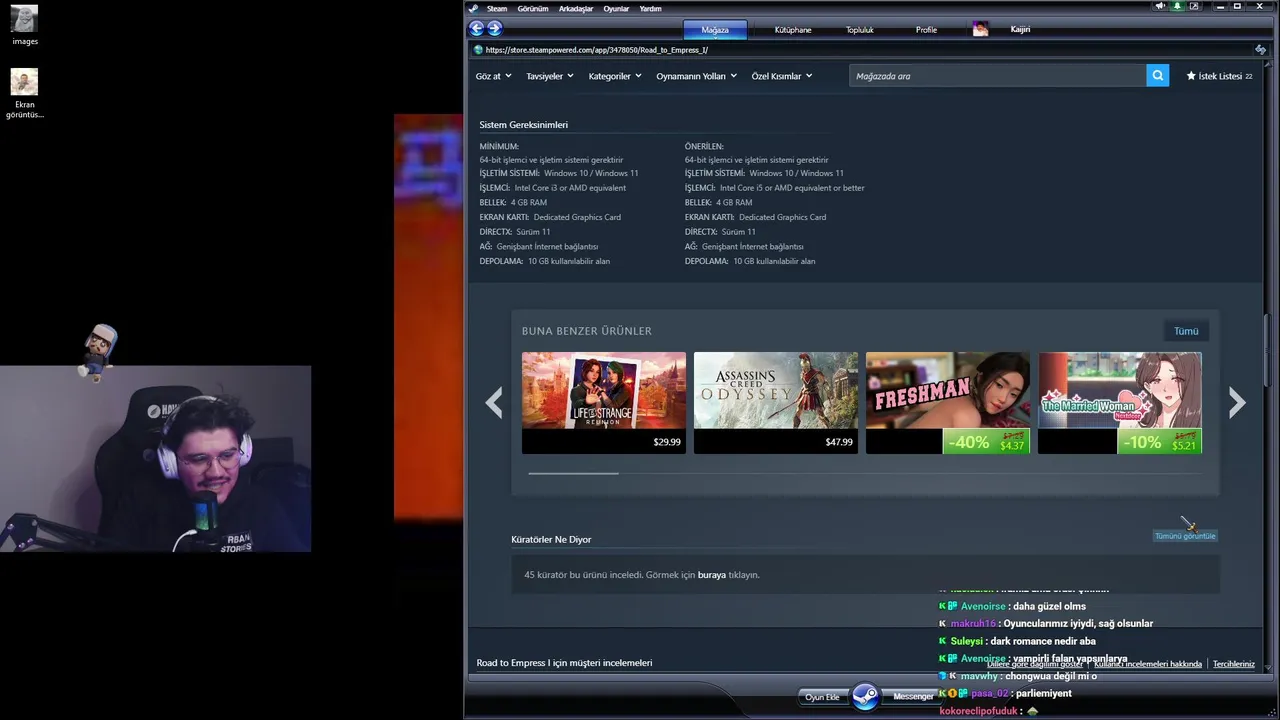Click the store URL address bar
The image size is (1280, 720).
pos(860,50)
